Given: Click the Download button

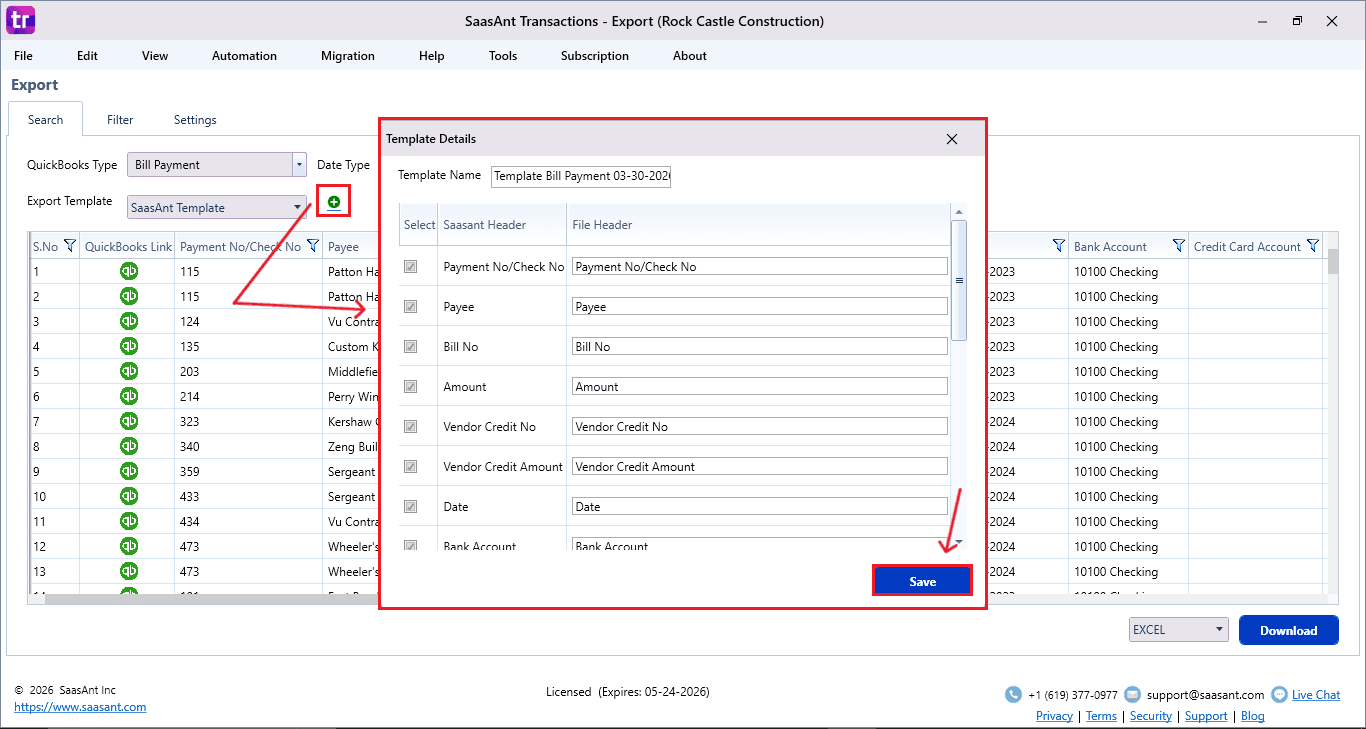Looking at the screenshot, I should click(1288, 630).
